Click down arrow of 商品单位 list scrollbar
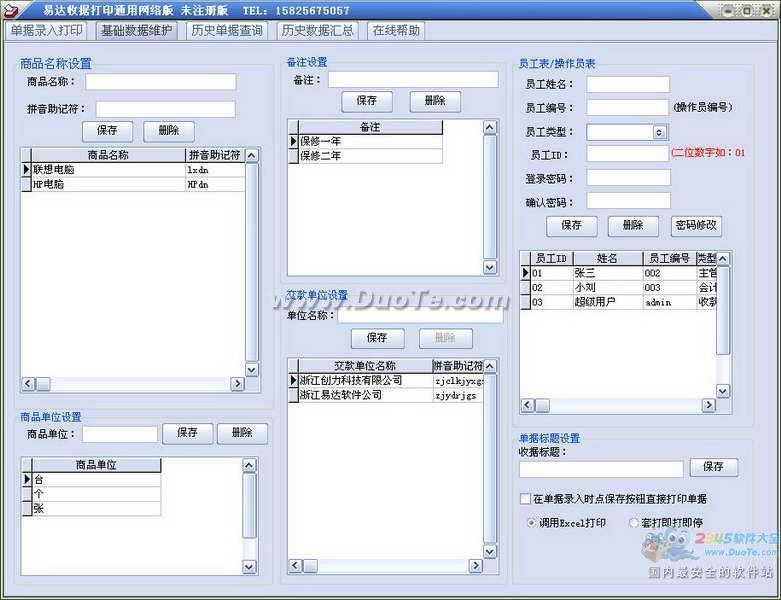781x600 pixels. click(x=249, y=567)
